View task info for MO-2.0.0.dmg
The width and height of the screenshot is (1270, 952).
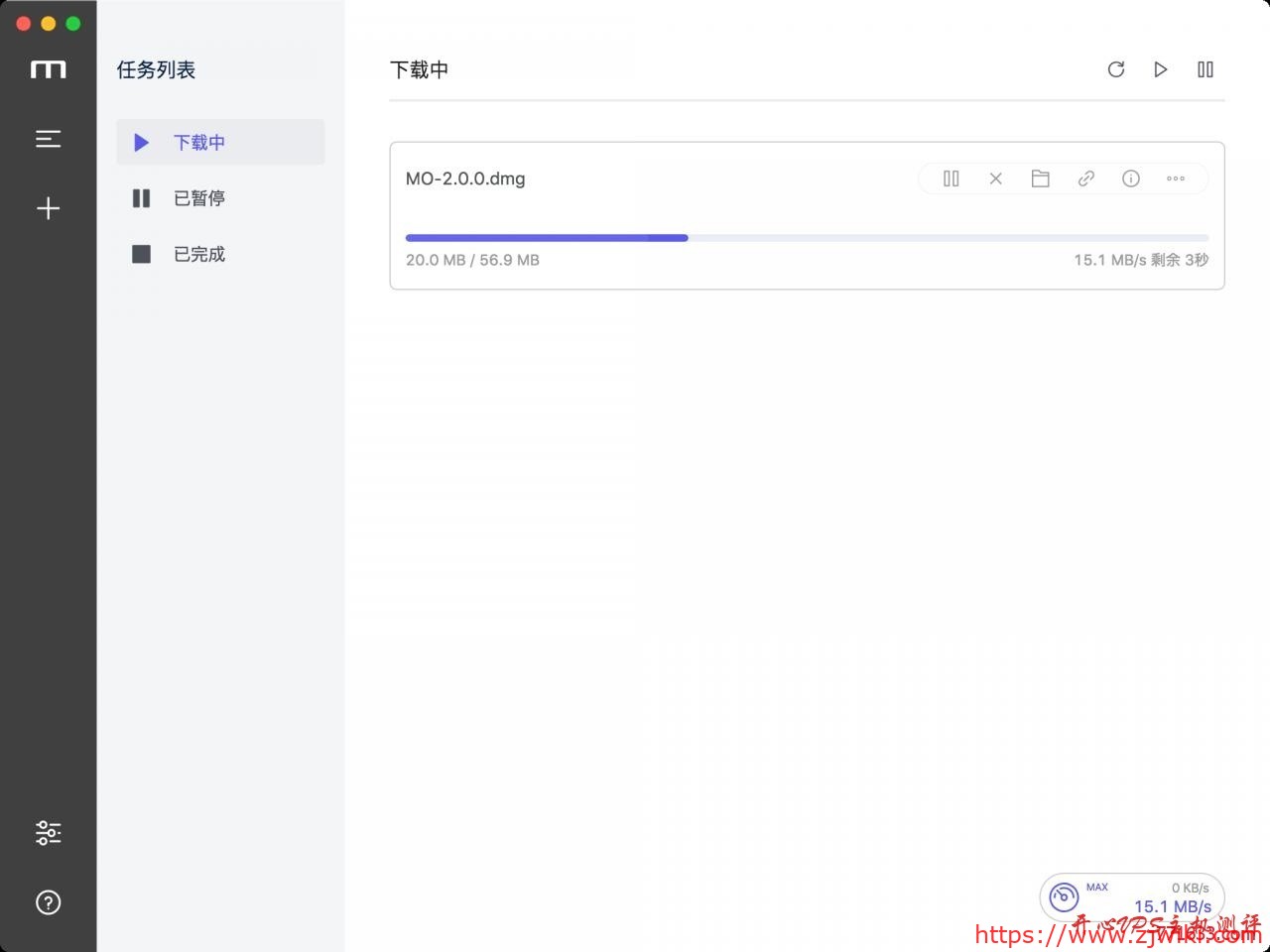coord(1130,178)
